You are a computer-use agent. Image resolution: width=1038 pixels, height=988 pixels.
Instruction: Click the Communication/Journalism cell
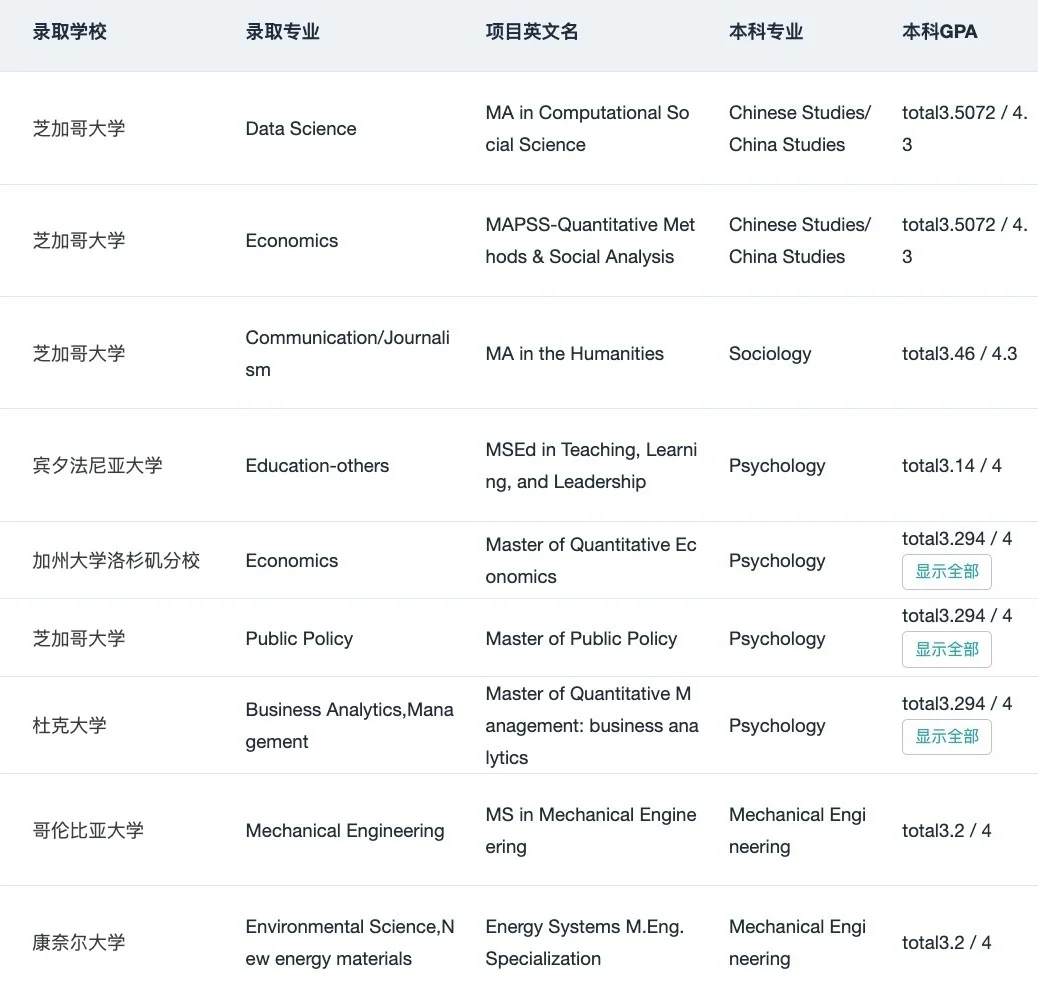coord(348,354)
